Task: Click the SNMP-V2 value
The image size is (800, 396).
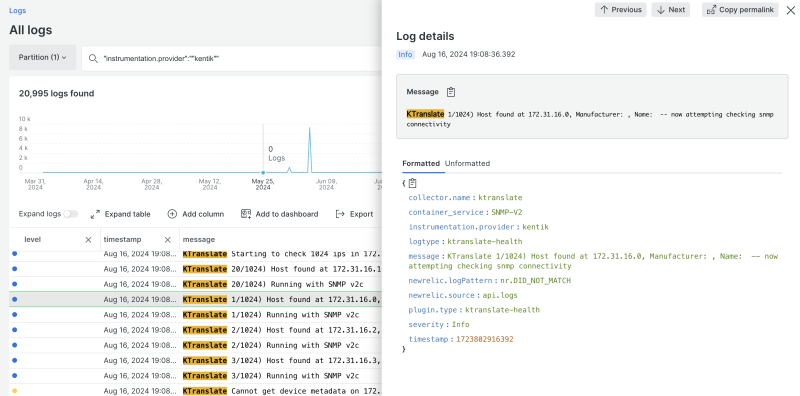Action: click(507, 213)
